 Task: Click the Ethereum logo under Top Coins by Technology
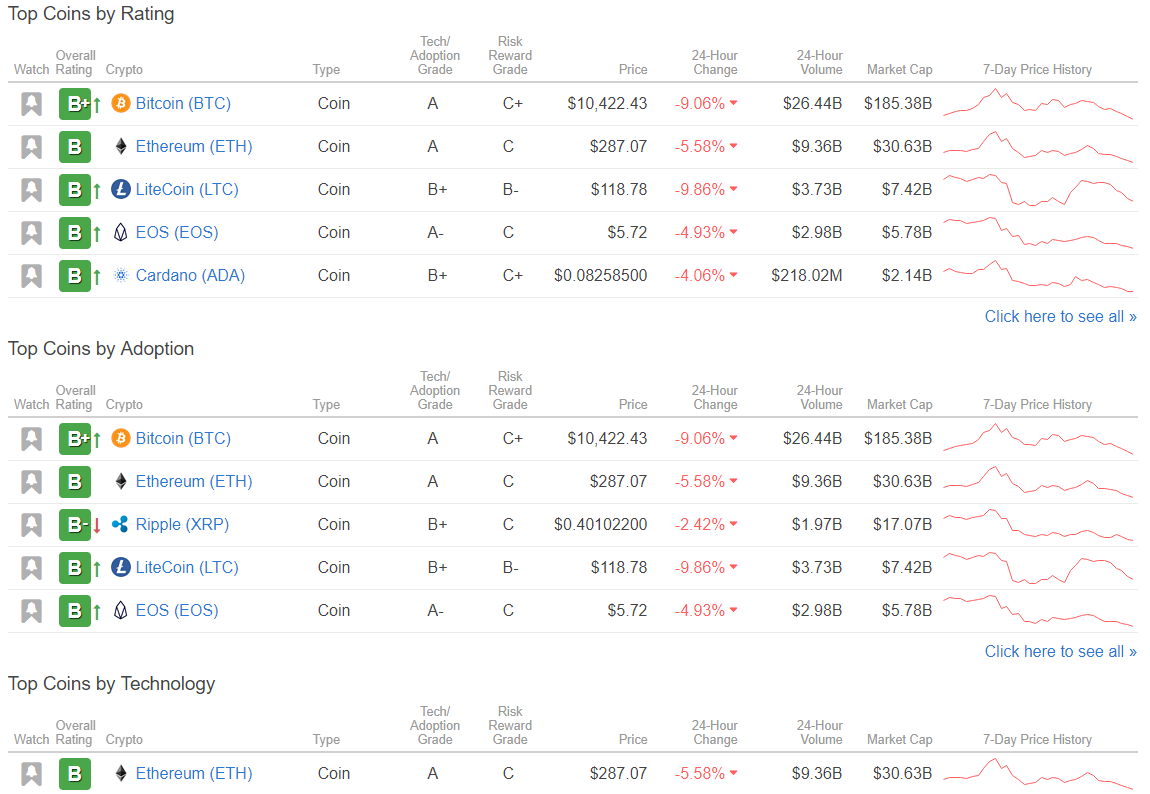click(121, 774)
